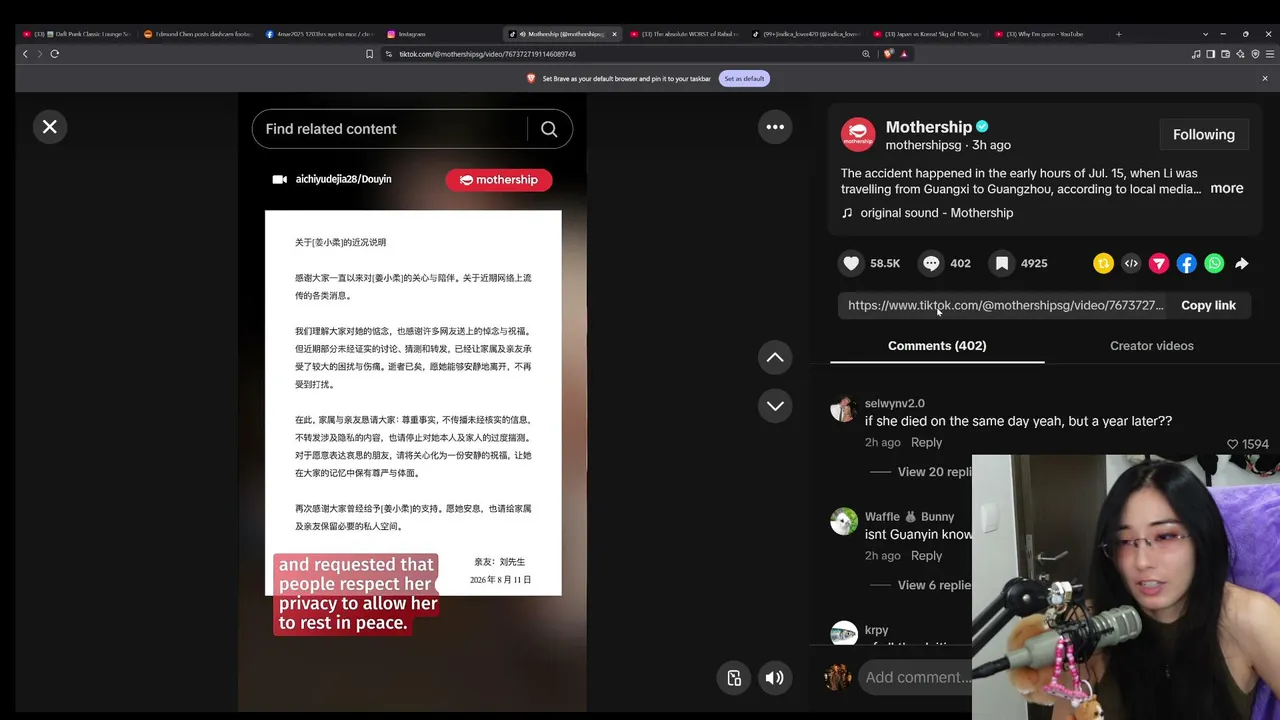Viewport: 1280px width, 720px height.
Task: Expand View 6 replies under Waffle Bunny
Action: 935,585
